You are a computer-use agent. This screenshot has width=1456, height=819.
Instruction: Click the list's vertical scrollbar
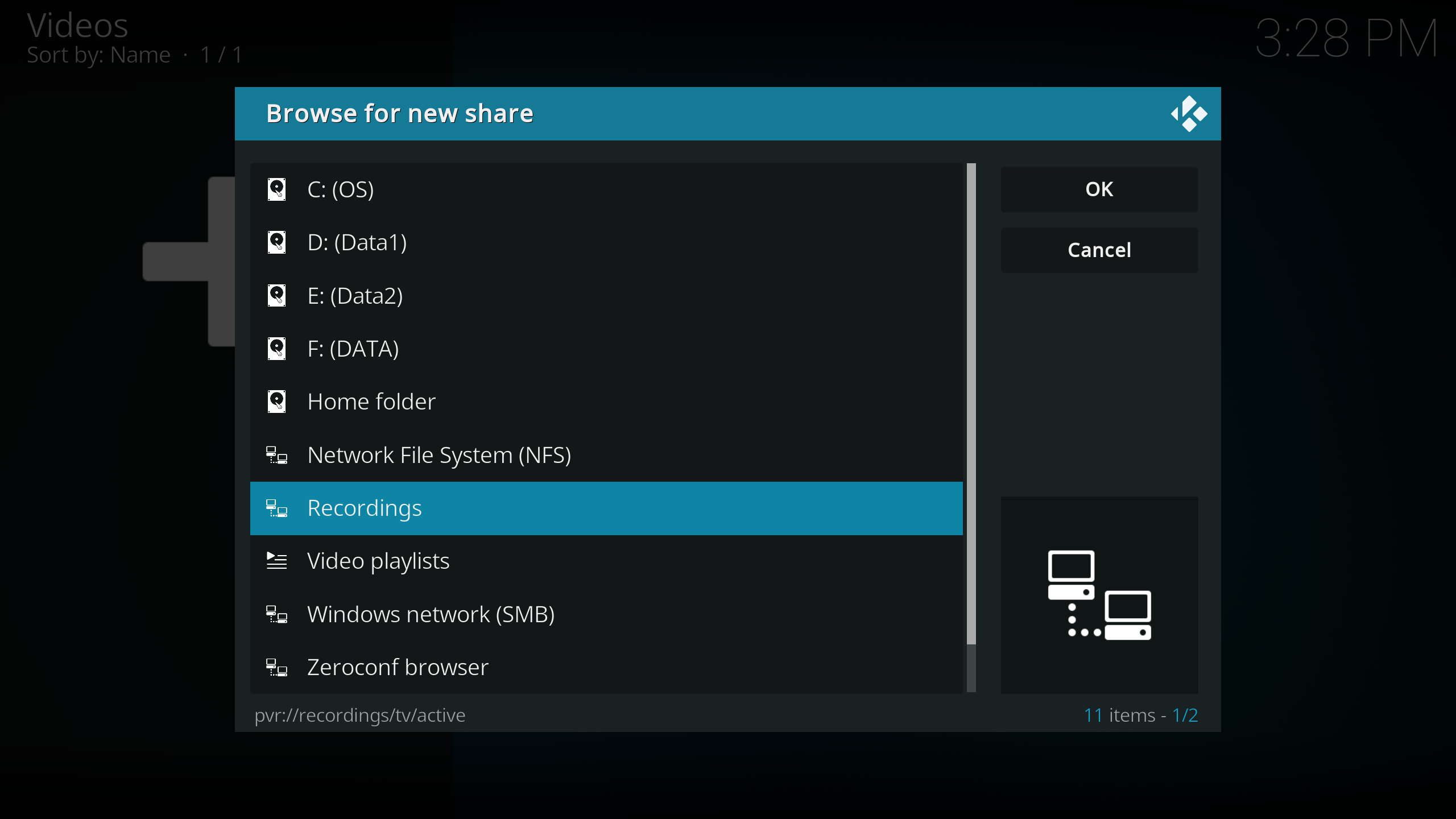coord(971,428)
